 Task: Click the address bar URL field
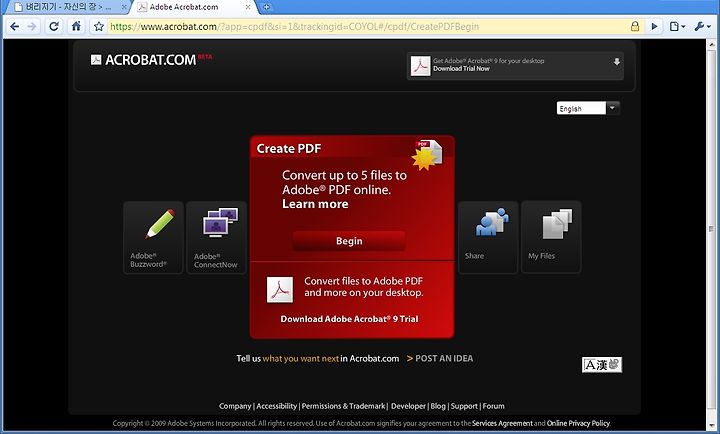coord(367,27)
